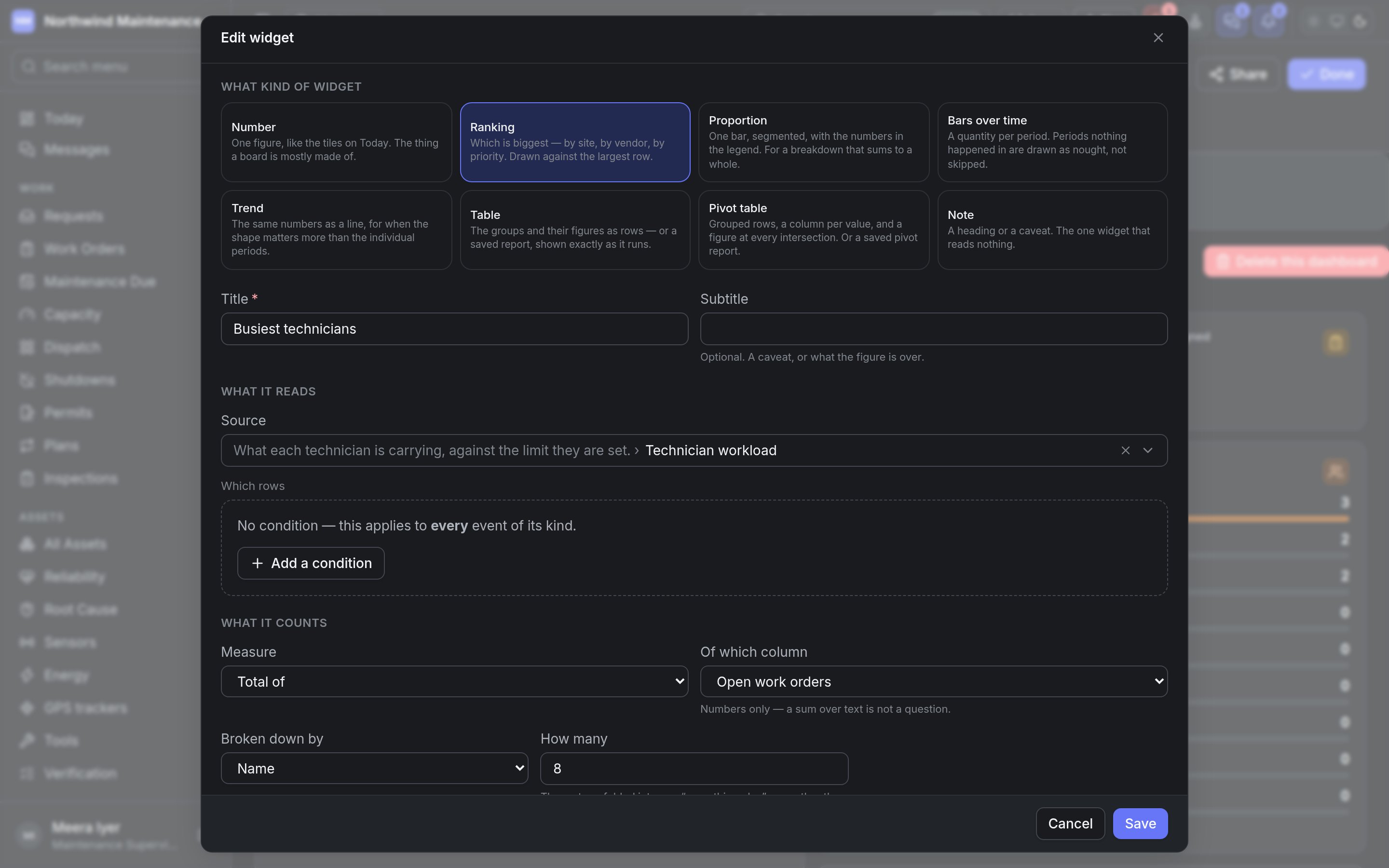Screen dimensions: 1389x868
Task: Click the How many number field
Action: pos(694,768)
